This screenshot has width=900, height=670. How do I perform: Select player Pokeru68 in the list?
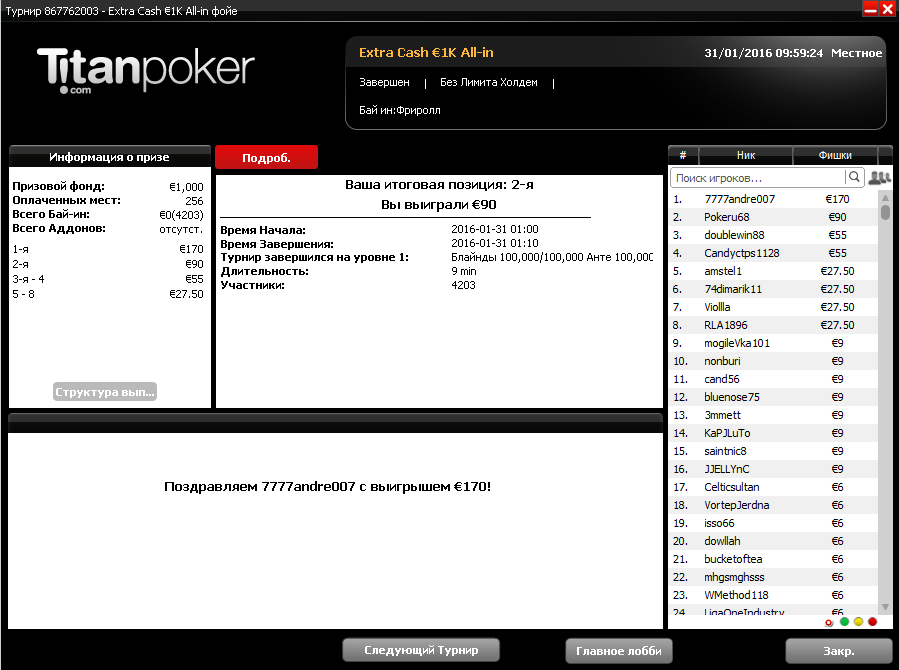click(x=773, y=217)
